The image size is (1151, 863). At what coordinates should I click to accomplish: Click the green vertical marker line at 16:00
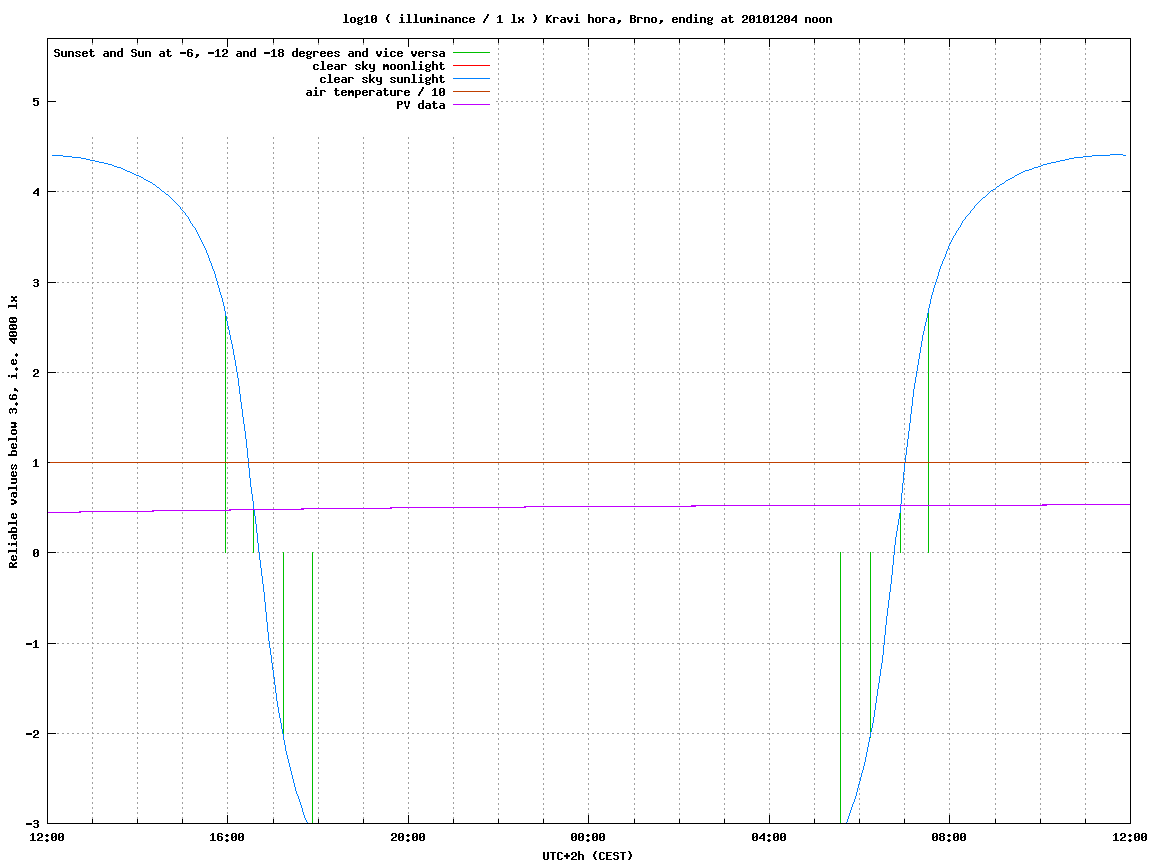[225, 433]
